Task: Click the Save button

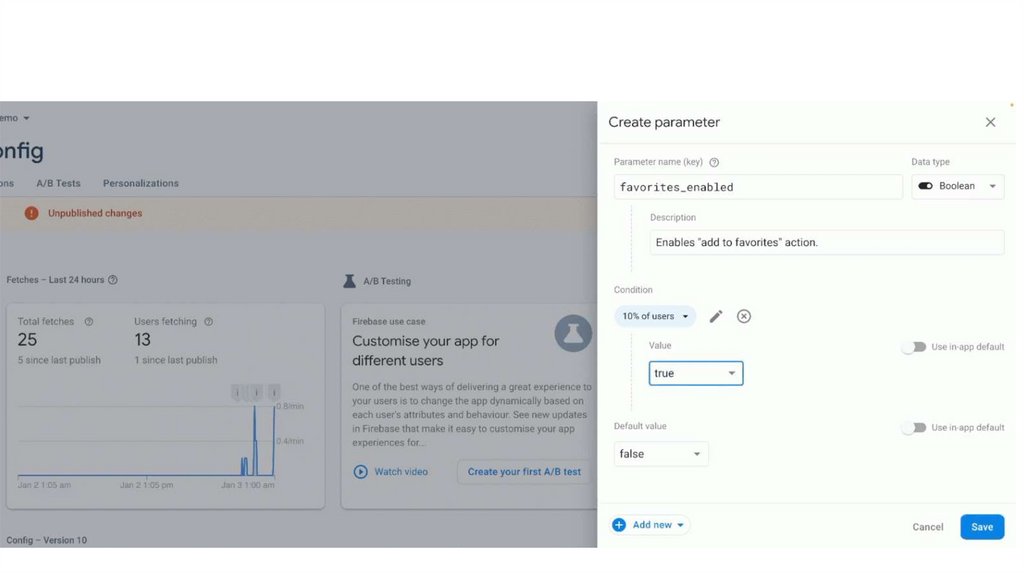Action: pos(982,527)
